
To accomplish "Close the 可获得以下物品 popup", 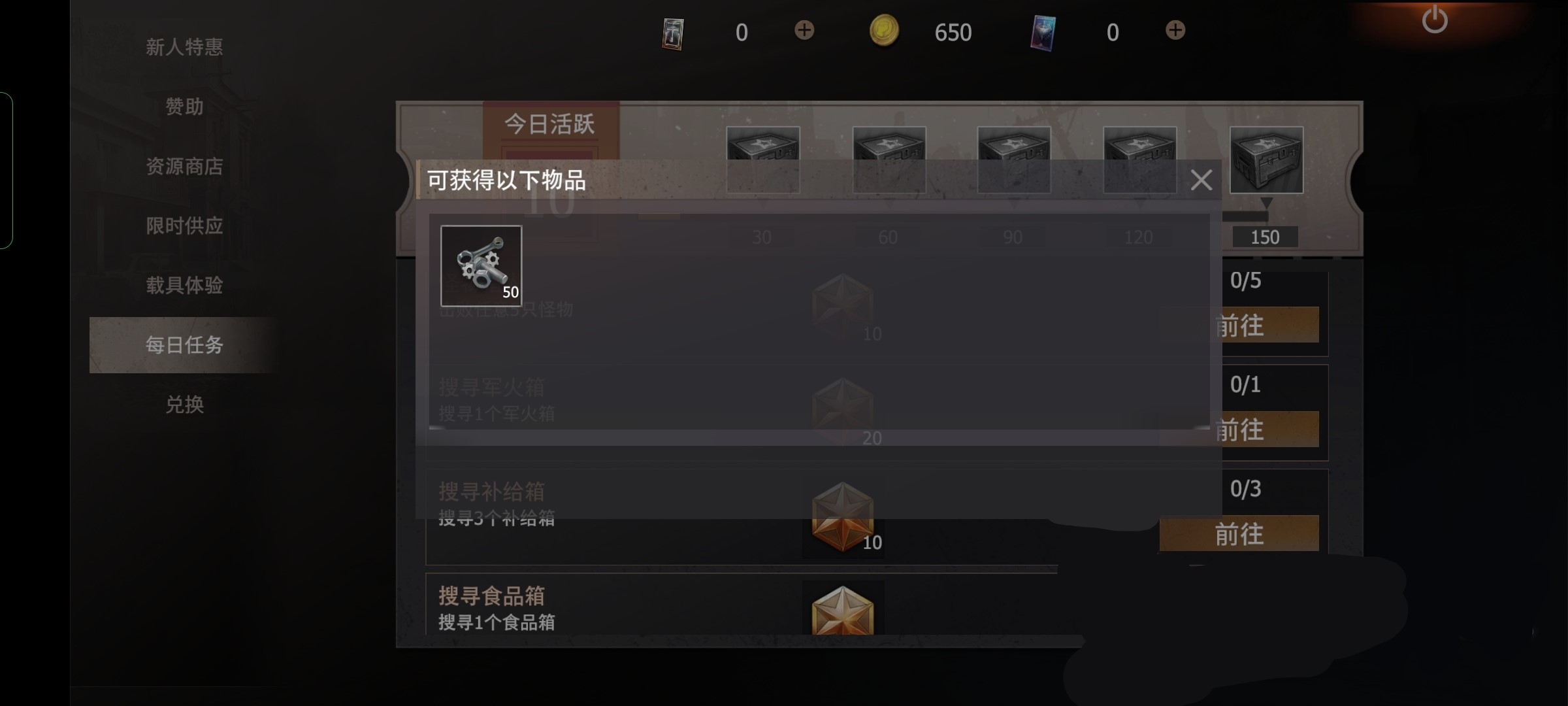I will tap(1201, 180).
